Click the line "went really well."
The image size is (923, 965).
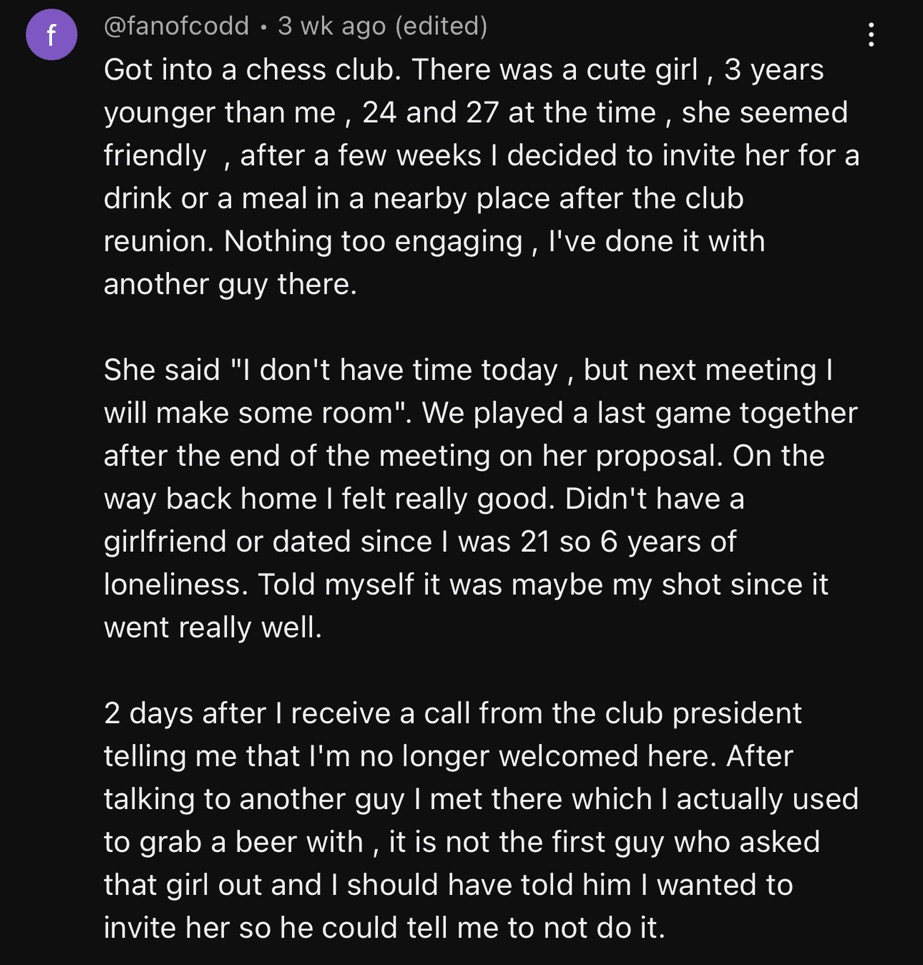(x=213, y=627)
